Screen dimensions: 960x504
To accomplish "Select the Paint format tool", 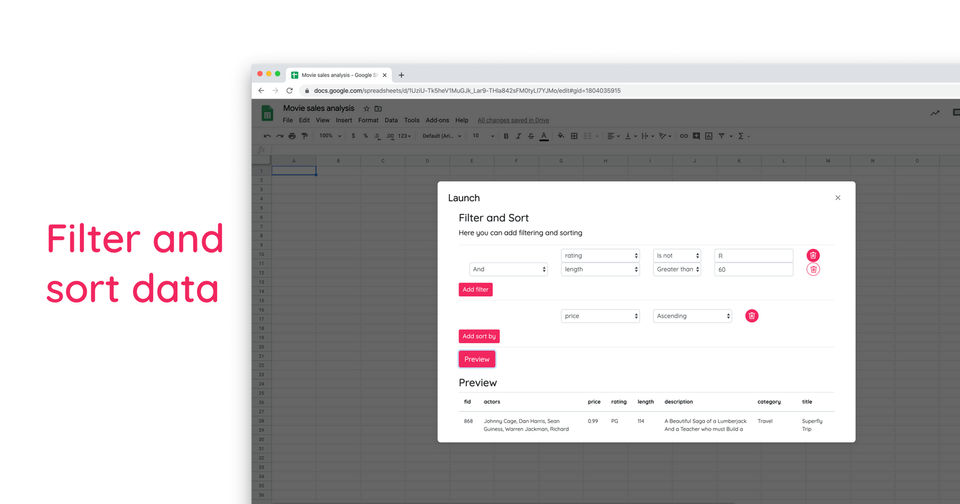I will pos(304,136).
